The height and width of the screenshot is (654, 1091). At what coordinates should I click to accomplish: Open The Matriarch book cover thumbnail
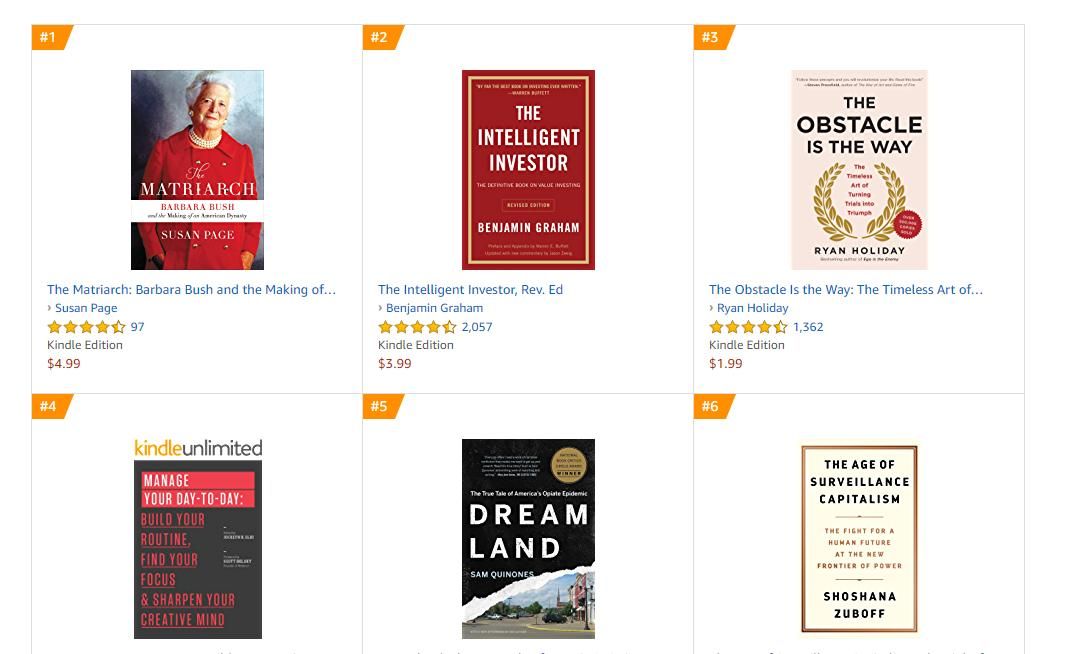point(197,169)
